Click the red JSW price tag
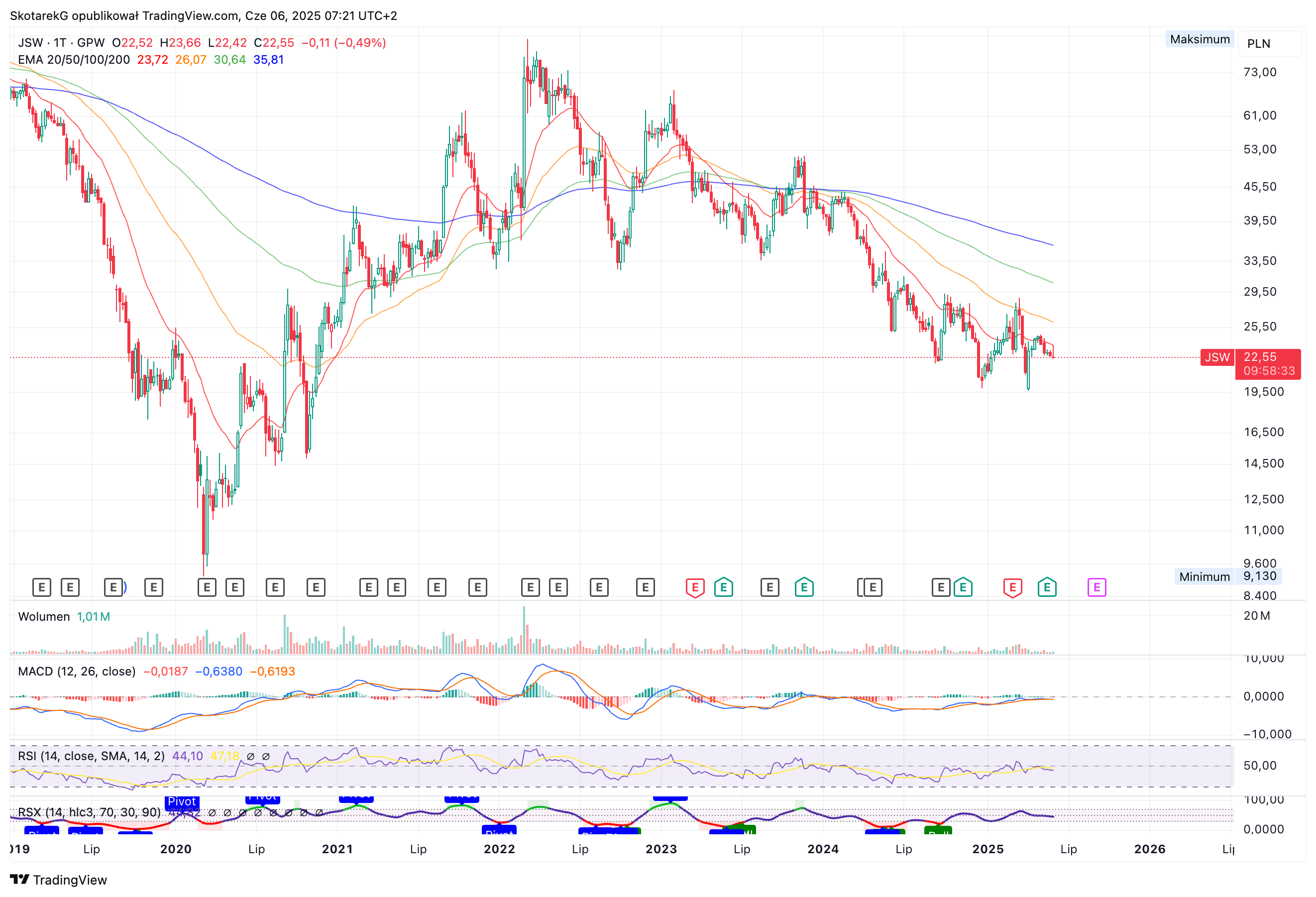This screenshot has height=897, width=1316. pyautogui.click(x=1217, y=357)
